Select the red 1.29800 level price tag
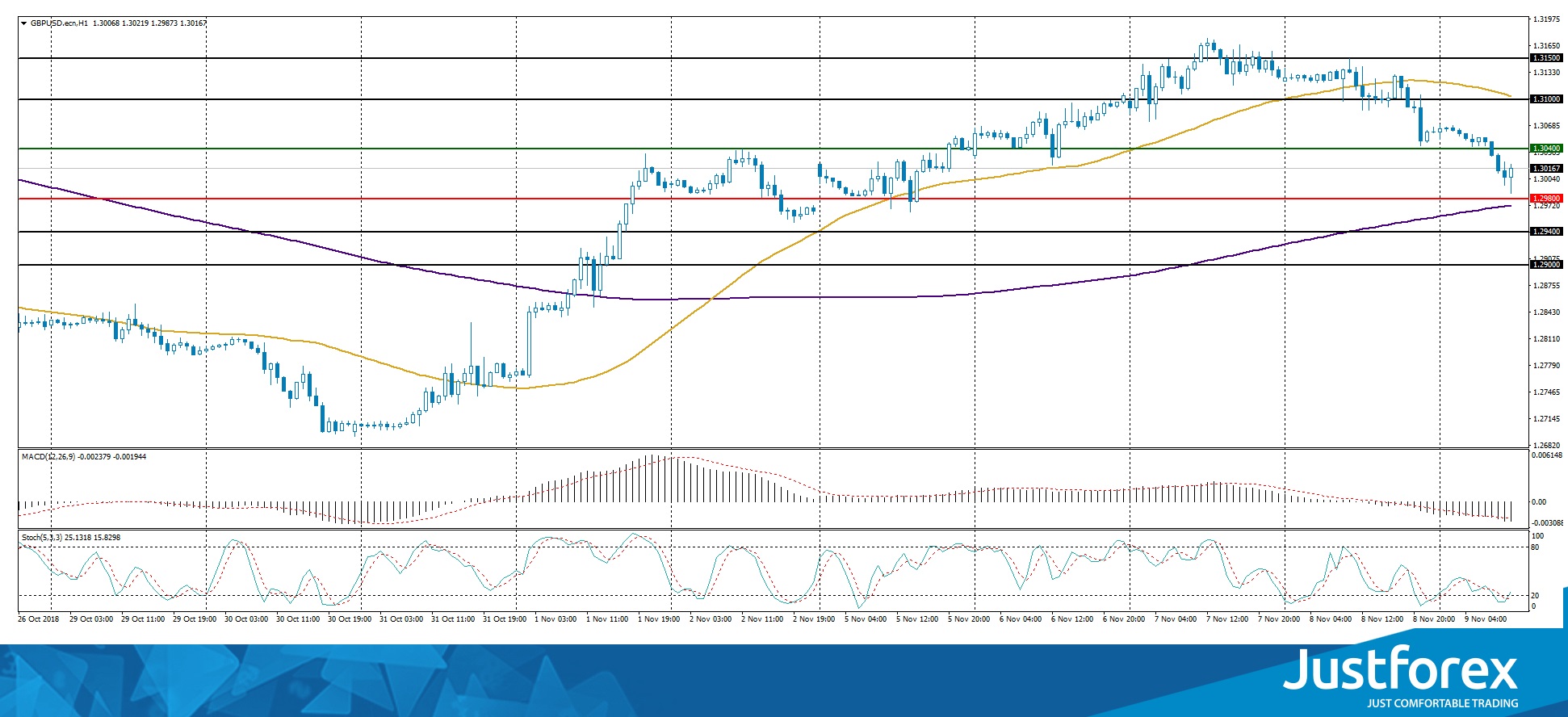 (x=1546, y=199)
